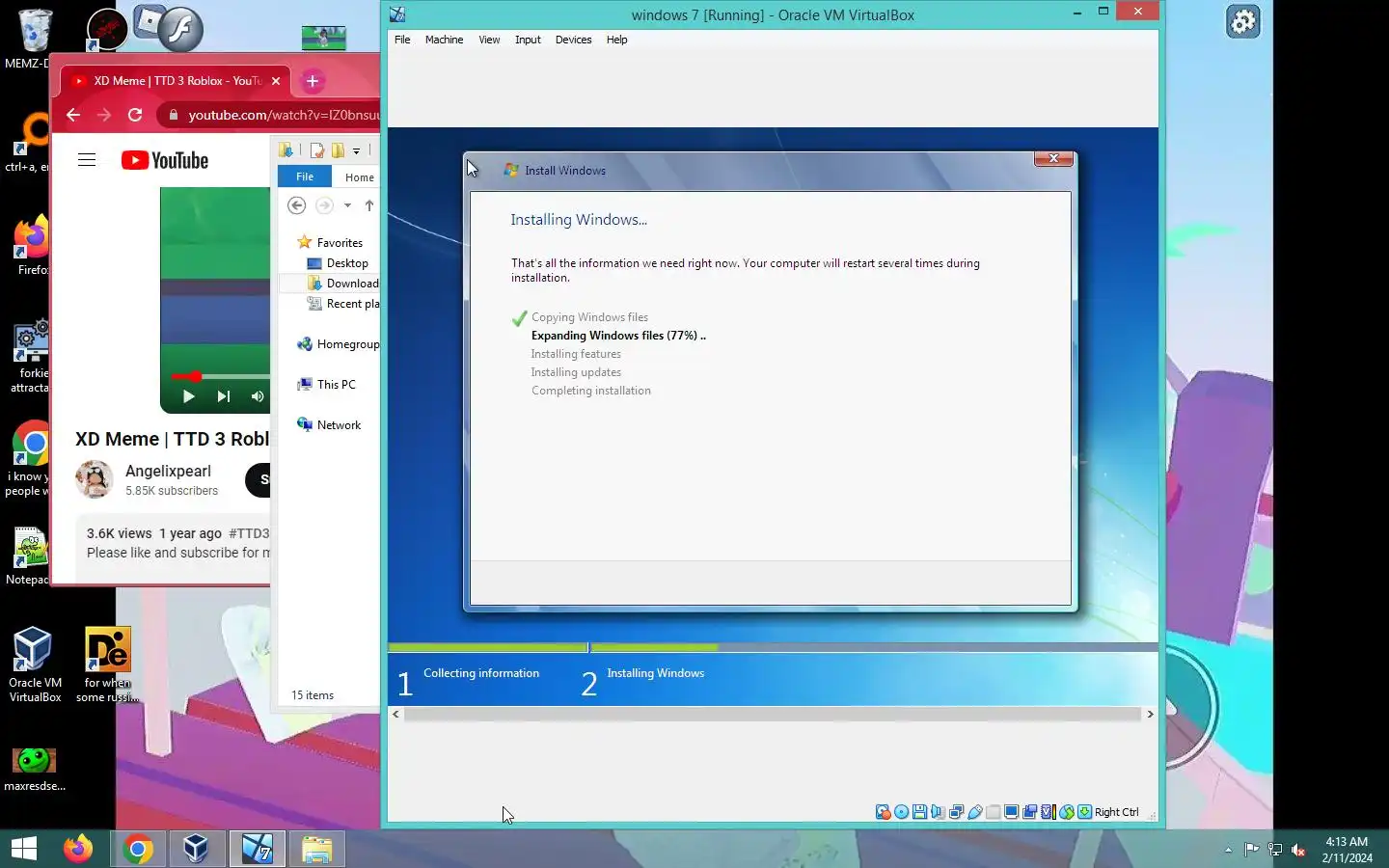This screenshot has height=868, width=1389.
Task: Open Home tab in File Explorer ribbon
Action: coord(360,177)
